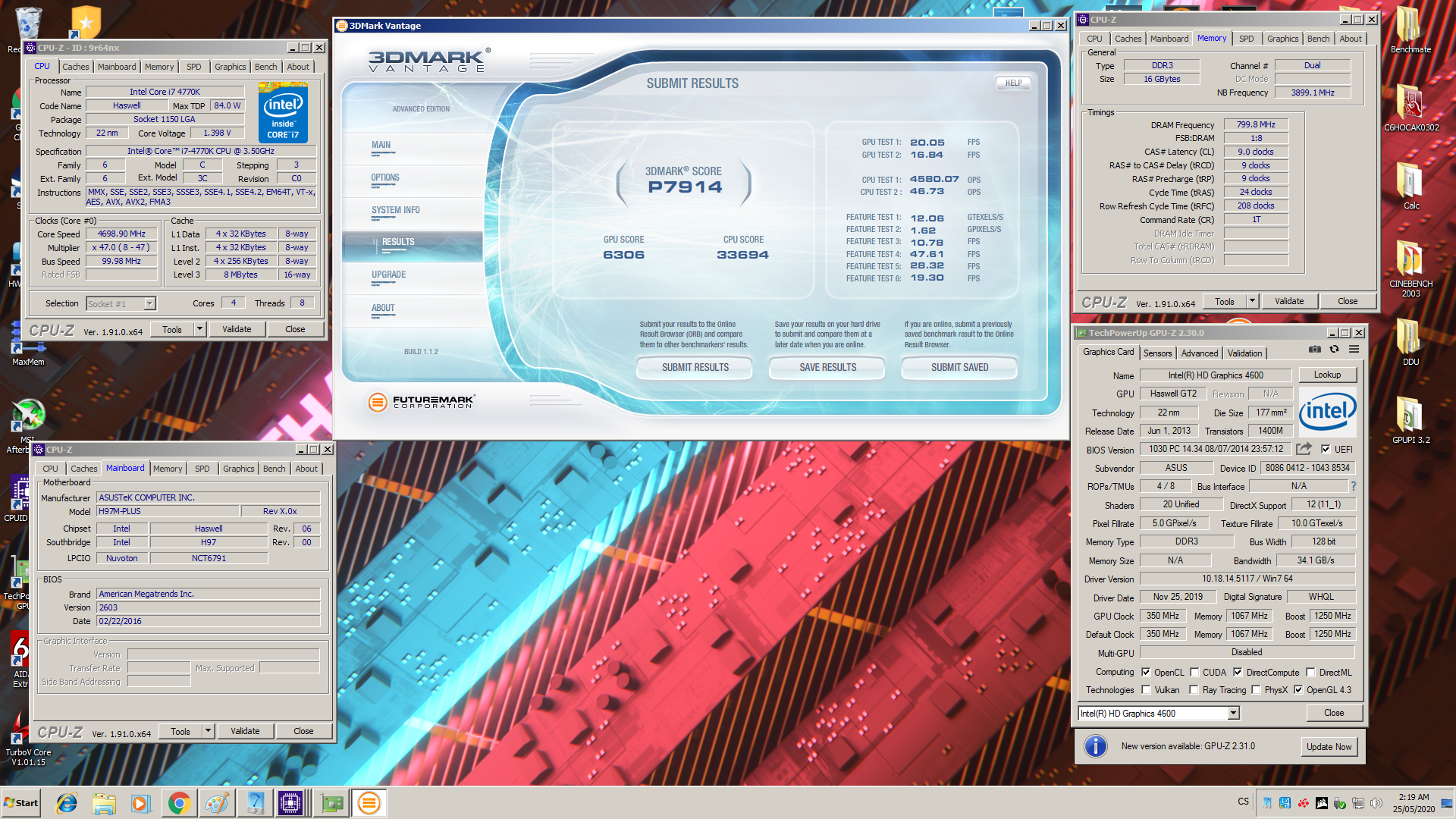
Task: Open the GPUPI 3.2 desktop folder
Action: (1410, 419)
